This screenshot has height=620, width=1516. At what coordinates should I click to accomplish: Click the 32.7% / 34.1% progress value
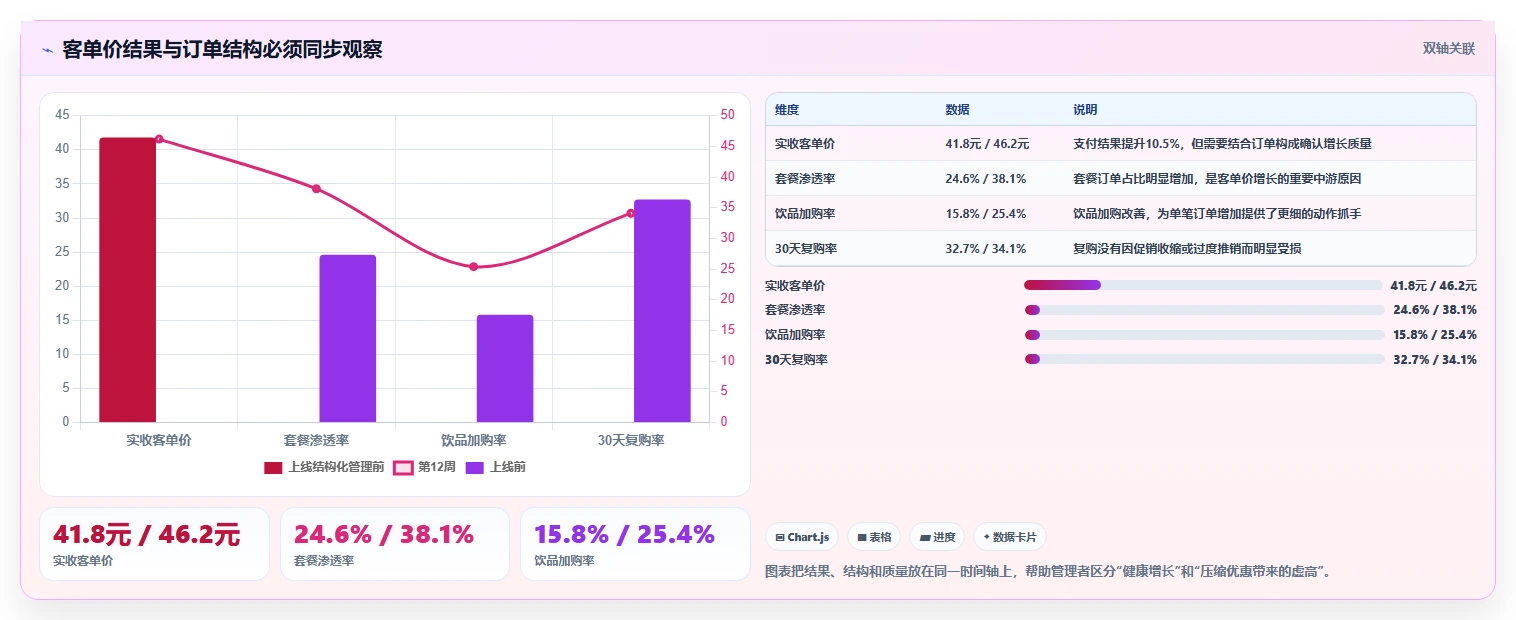click(x=1435, y=360)
